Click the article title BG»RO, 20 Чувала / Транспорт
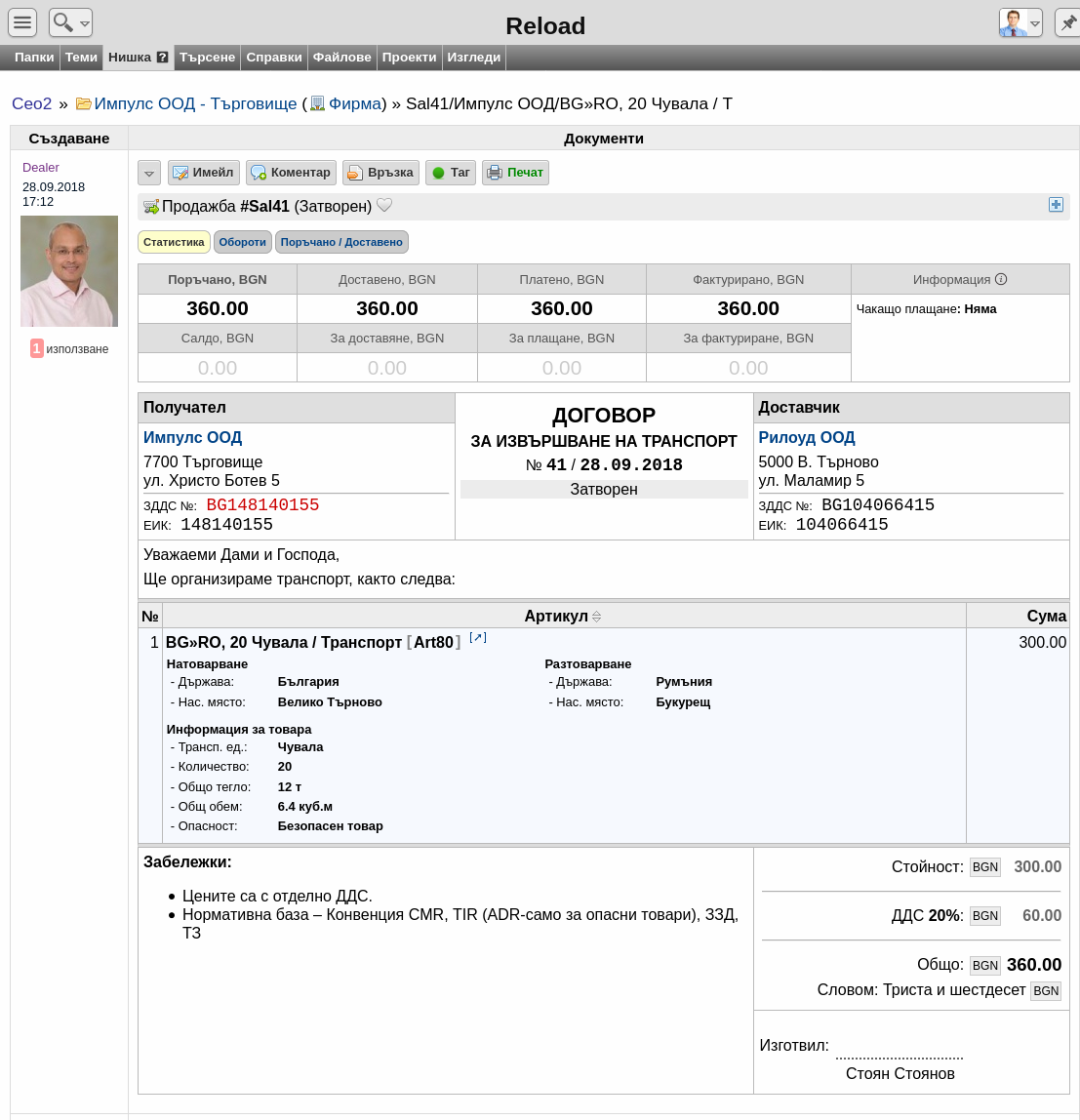Screen dimensions: 1080x1120 tap(284, 642)
